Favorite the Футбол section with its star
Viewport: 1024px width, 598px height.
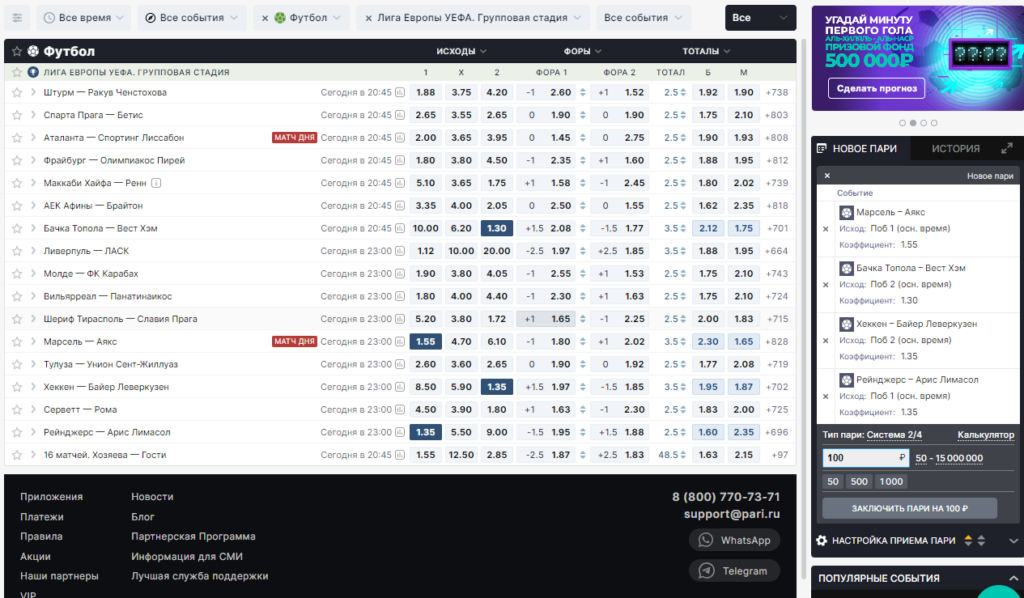coord(17,51)
